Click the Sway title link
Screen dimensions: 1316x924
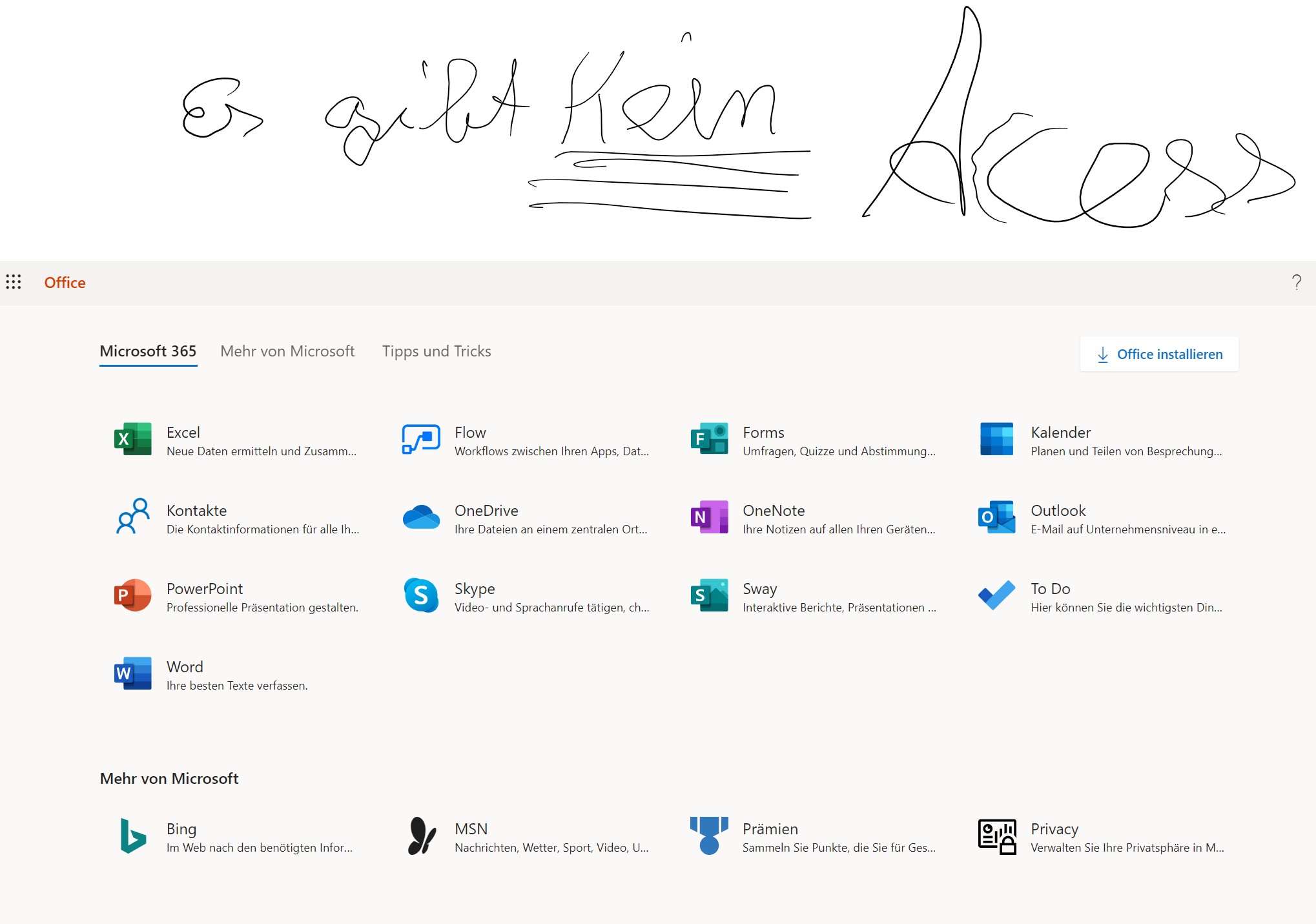click(760, 589)
